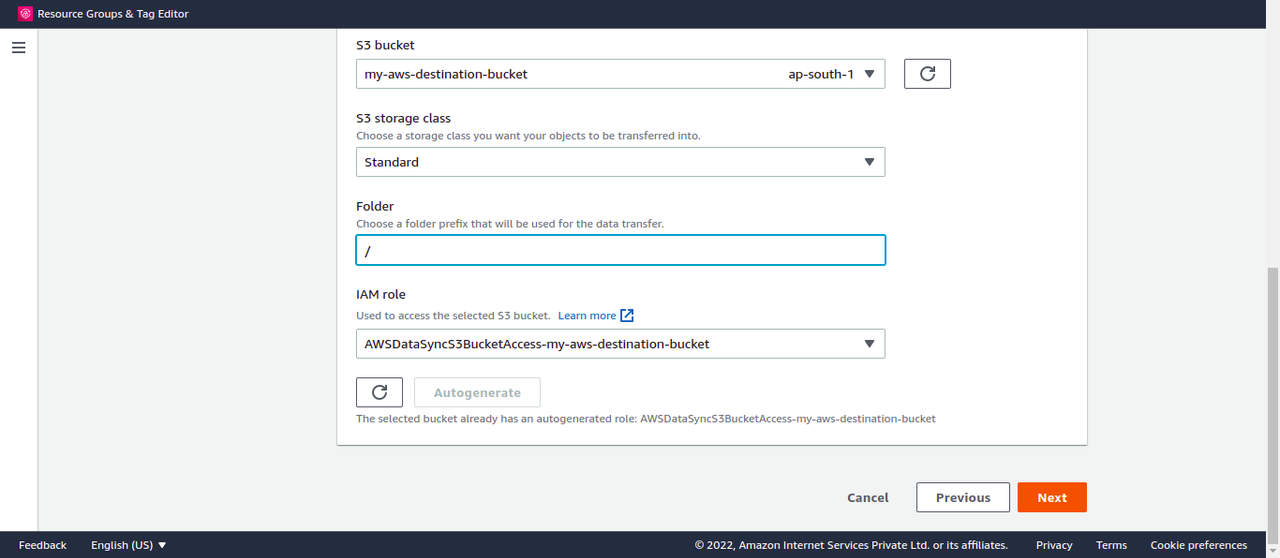Screen dimensions: 1280x558
Task: Cancel the location configuration
Action: pos(867,498)
